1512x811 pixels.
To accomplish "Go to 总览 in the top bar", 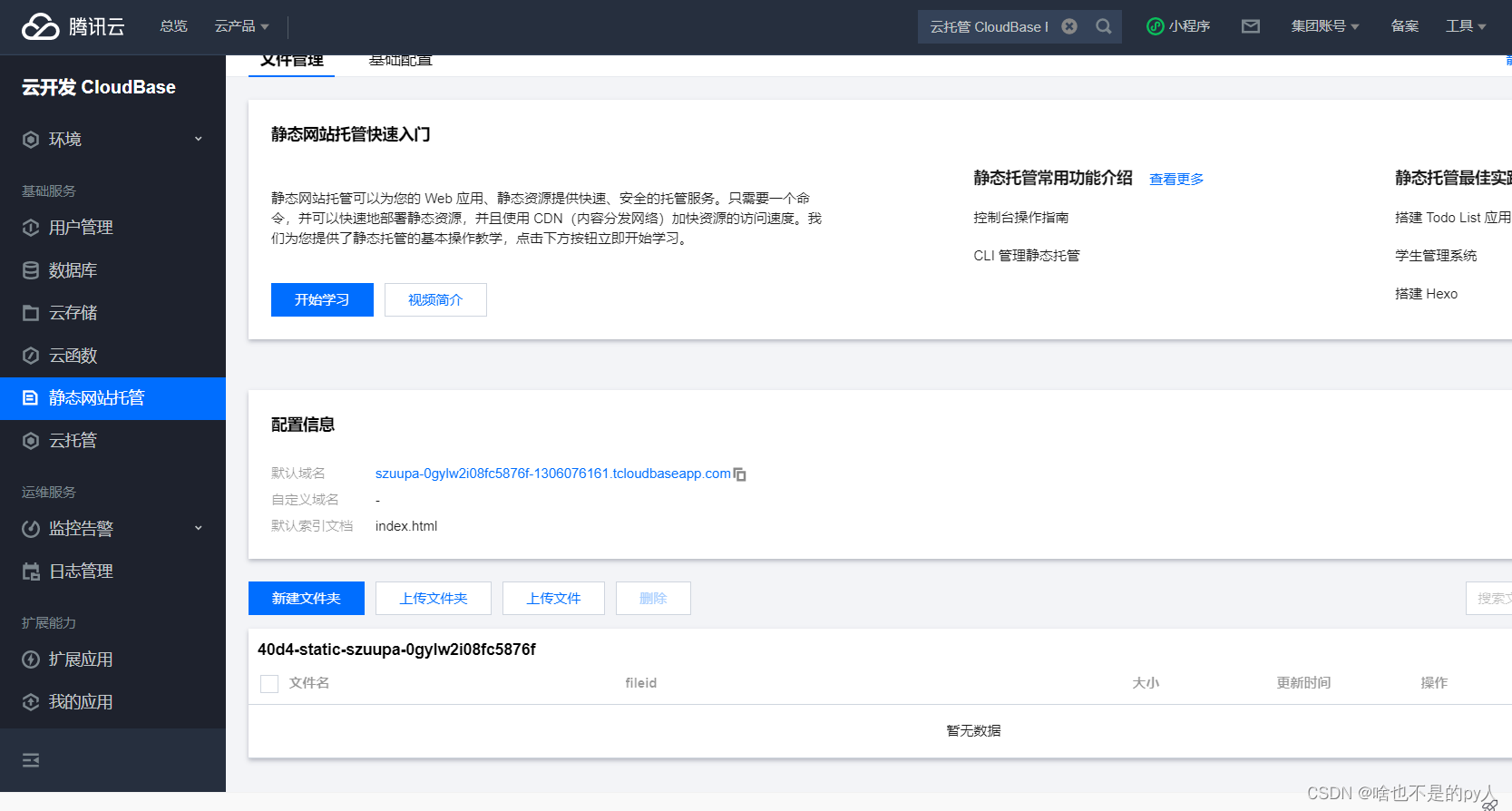I will tap(173, 26).
